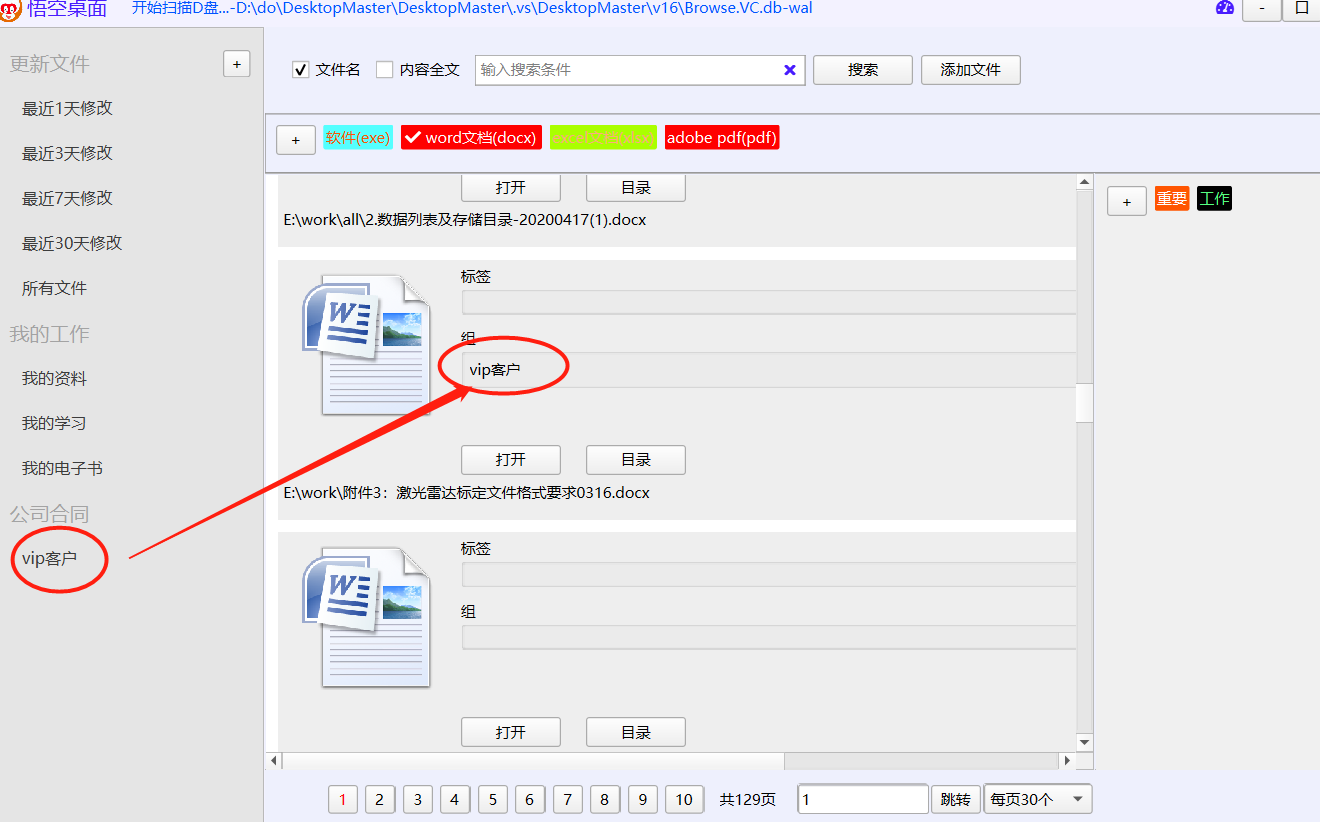The image size is (1320, 822).
Task: Show files from 最近7天修改
Action: click(67, 198)
